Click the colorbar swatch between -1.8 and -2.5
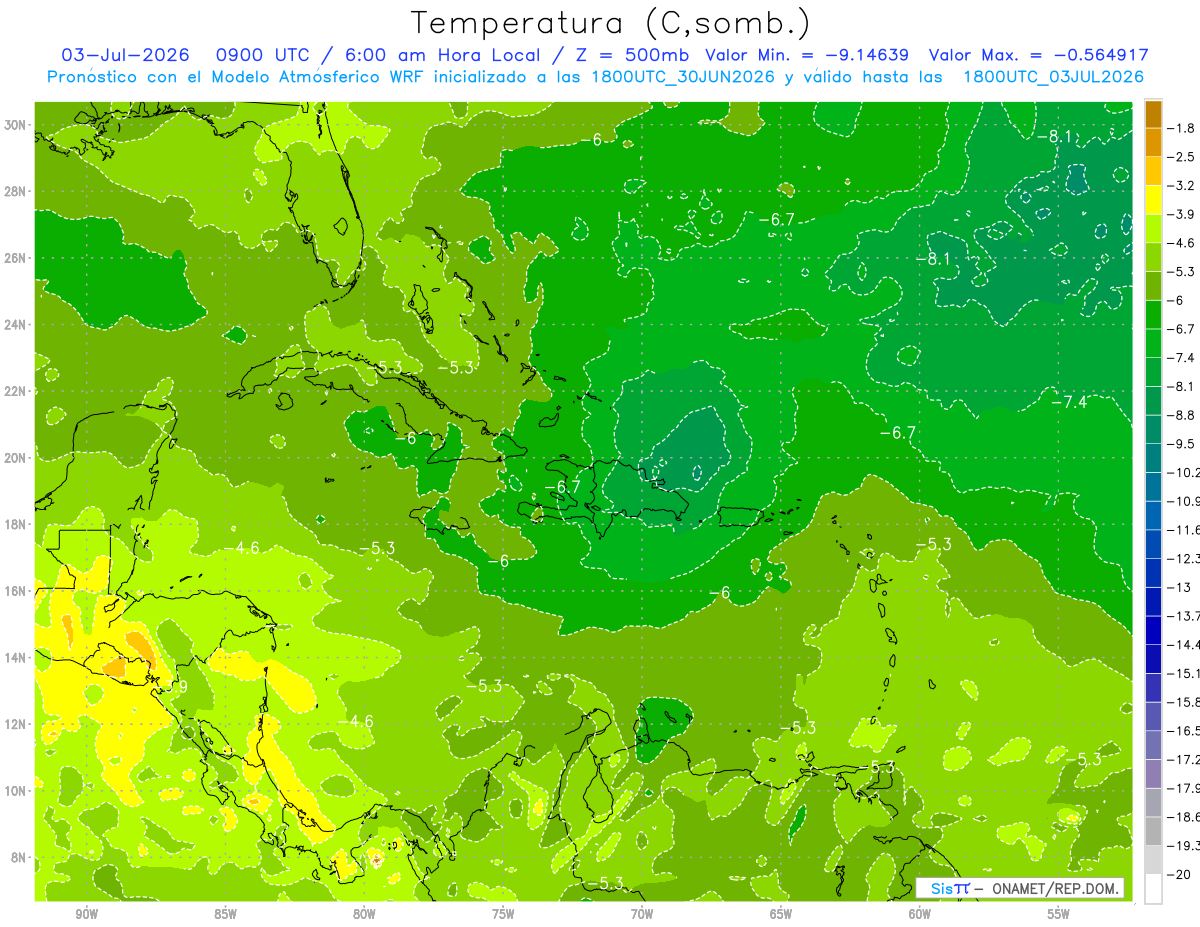The image size is (1200, 927). pos(1153,142)
